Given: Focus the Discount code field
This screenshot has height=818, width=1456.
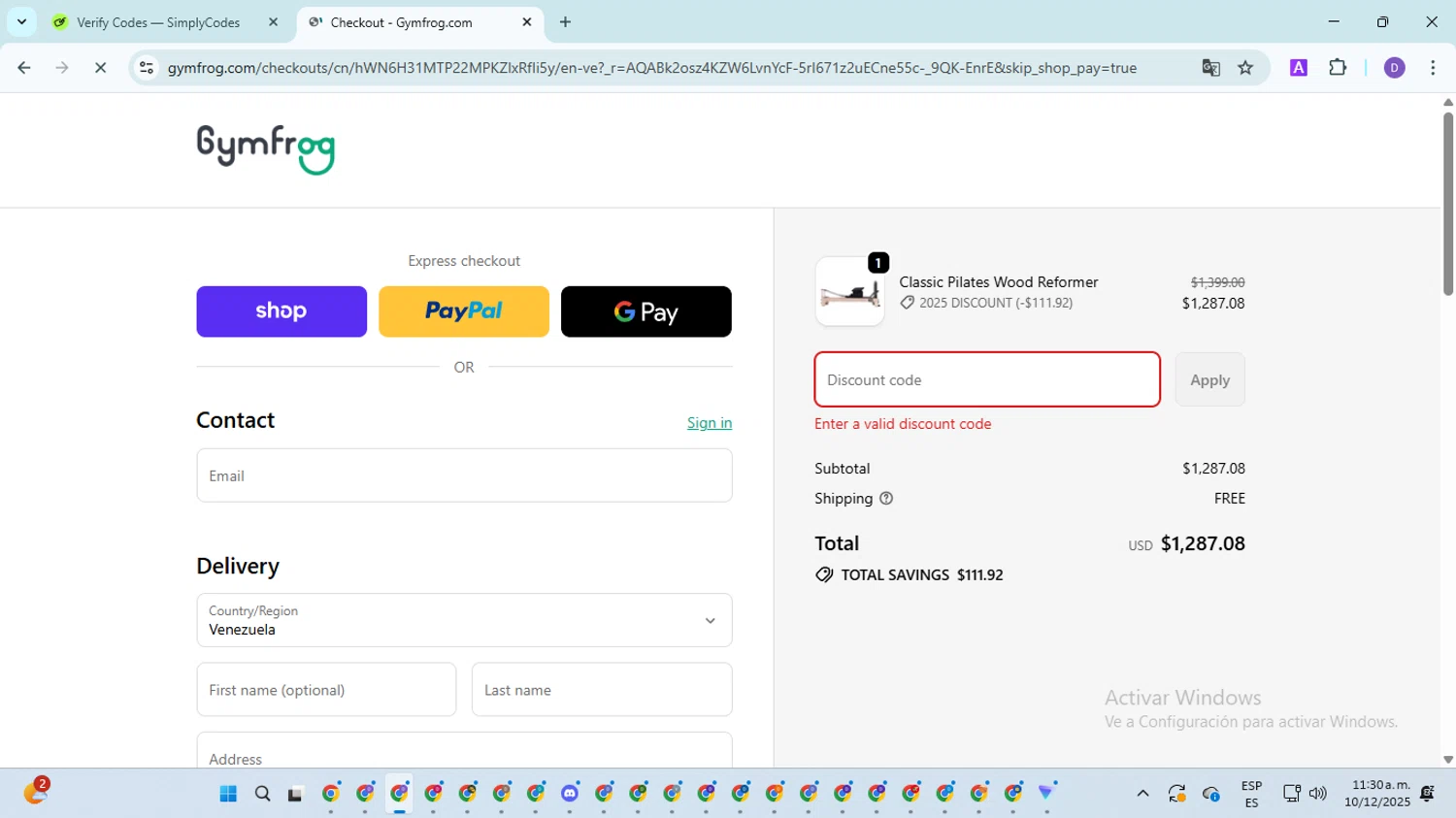Looking at the screenshot, I should 987,379.
